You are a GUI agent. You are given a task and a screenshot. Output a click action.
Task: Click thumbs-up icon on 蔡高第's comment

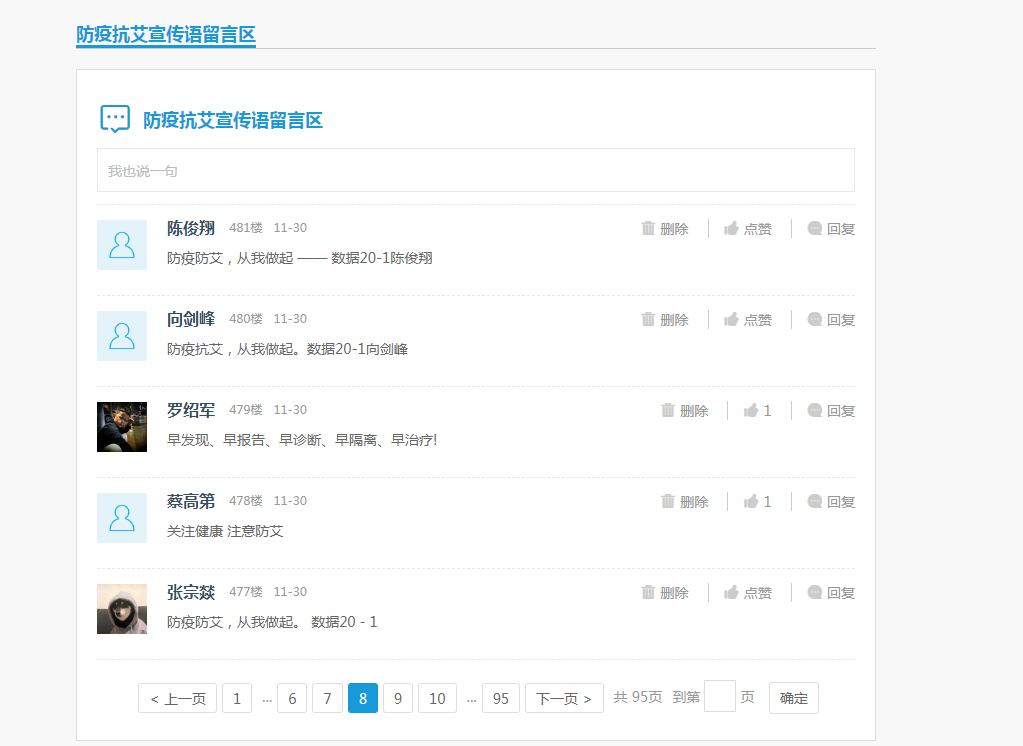751,501
